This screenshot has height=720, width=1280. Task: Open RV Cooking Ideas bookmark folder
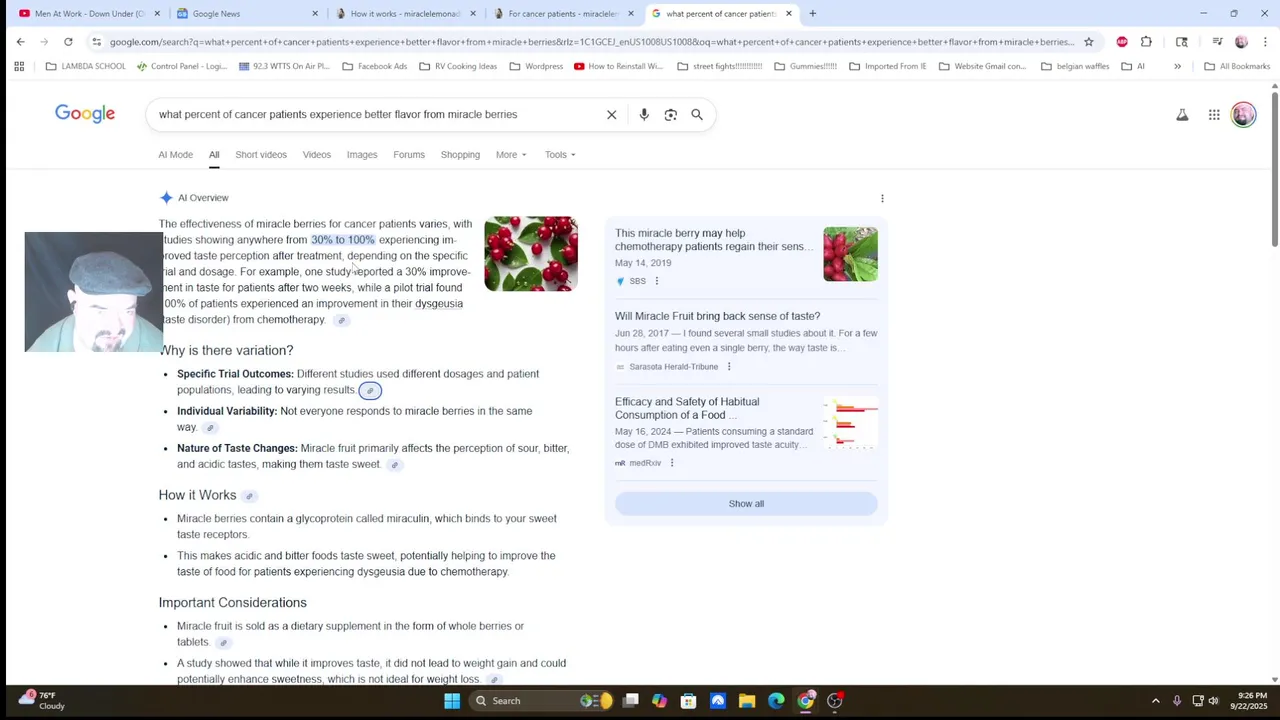(458, 66)
